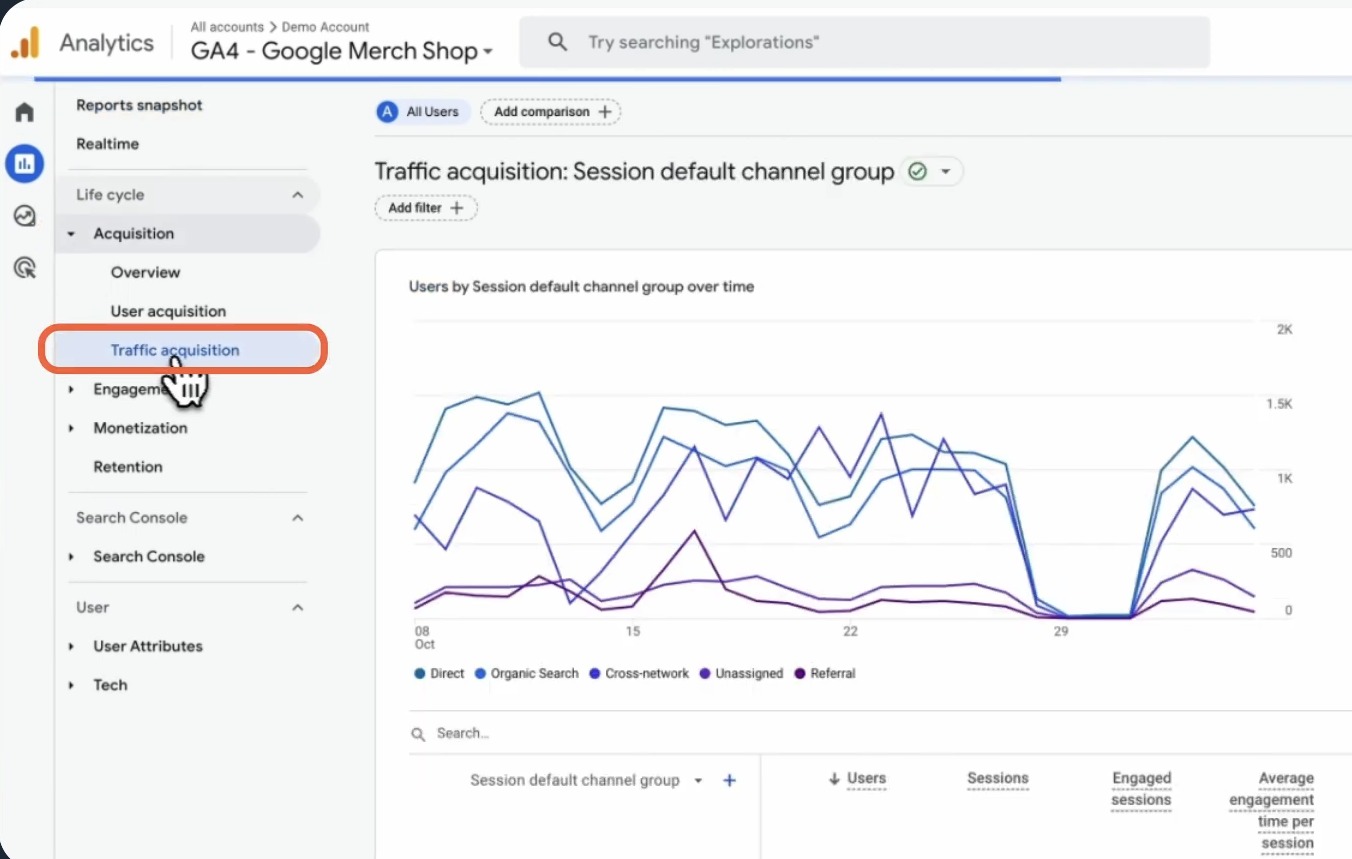Select Acquisition in the sidebar

[133, 234]
